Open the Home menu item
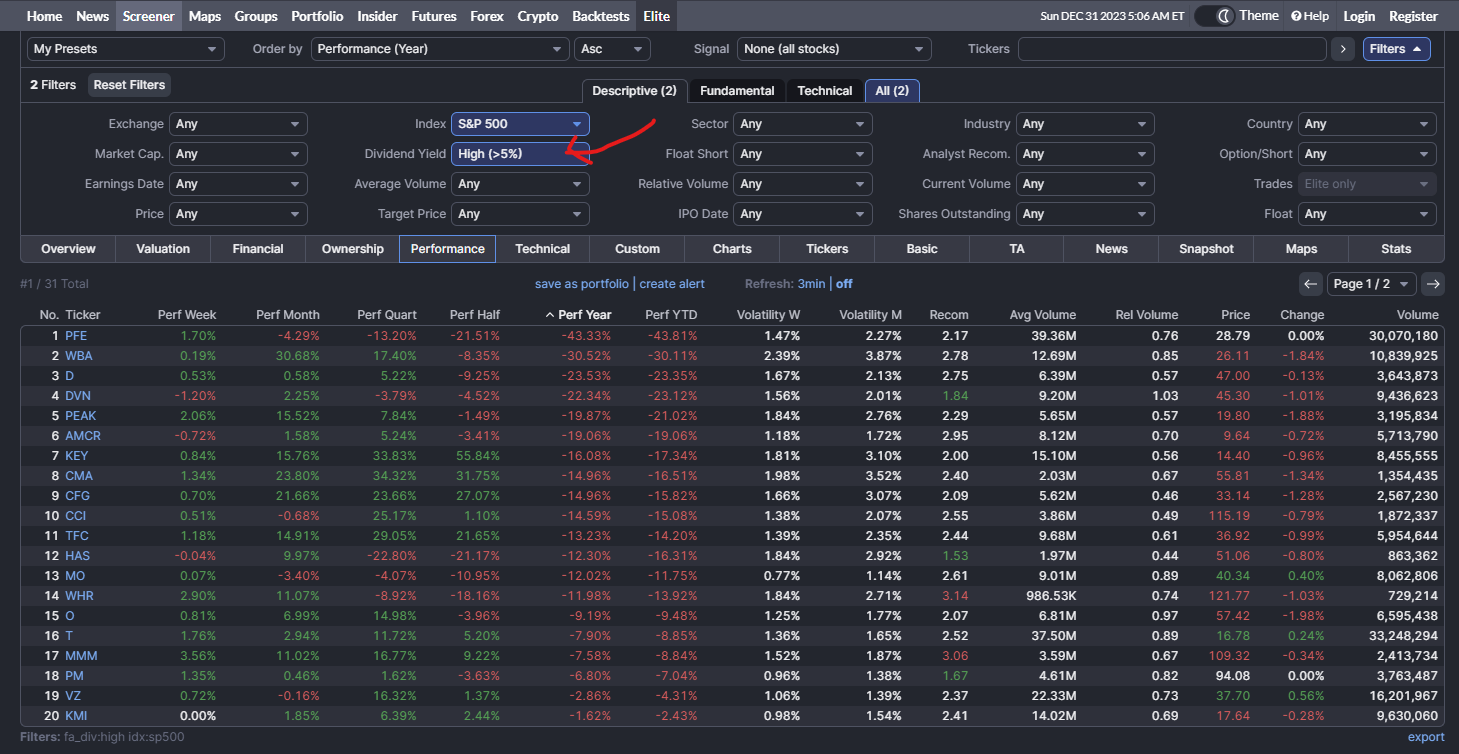 (44, 16)
